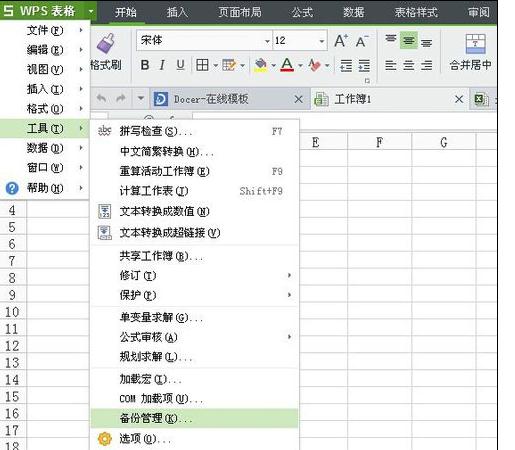This screenshot has height=450, width=515.
Task: Open the font size dropdown arrow
Action: [x=322, y=41]
